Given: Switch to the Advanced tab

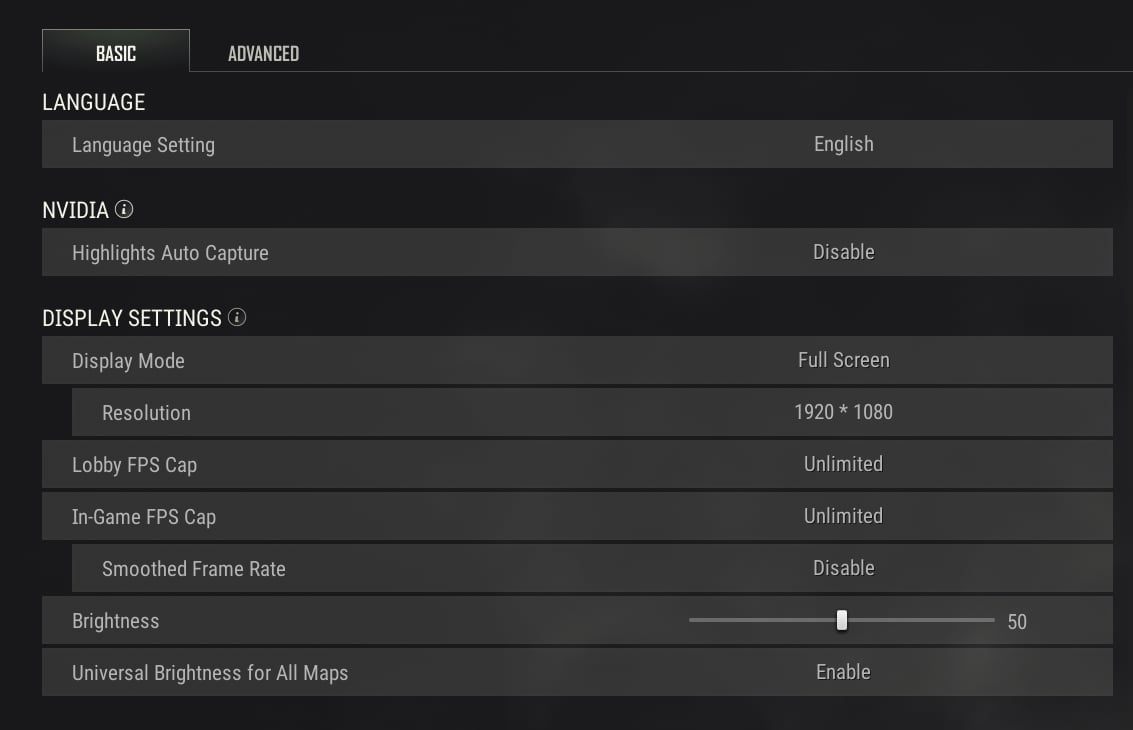Looking at the screenshot, I should 263,53.
